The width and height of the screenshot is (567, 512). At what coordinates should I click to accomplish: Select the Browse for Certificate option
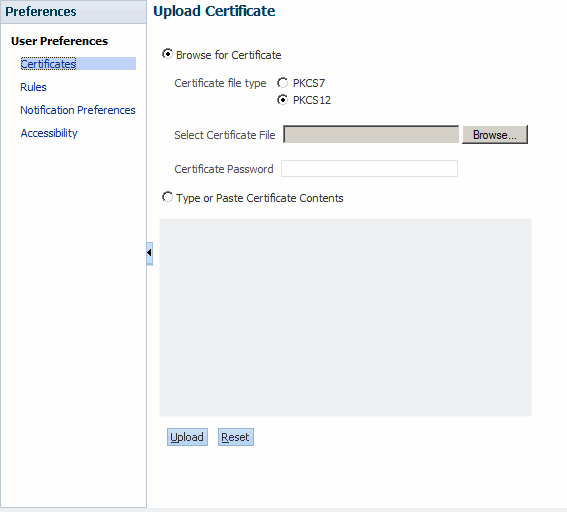coord(167,54)
